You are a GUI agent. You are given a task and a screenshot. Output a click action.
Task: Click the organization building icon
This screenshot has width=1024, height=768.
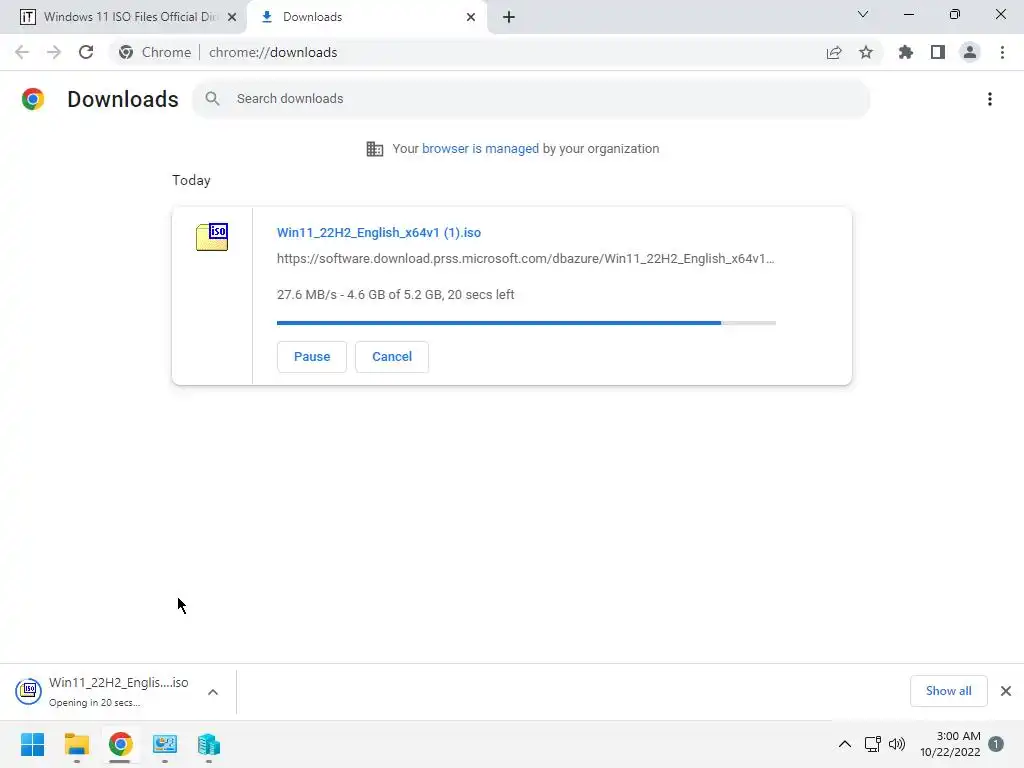375,149
